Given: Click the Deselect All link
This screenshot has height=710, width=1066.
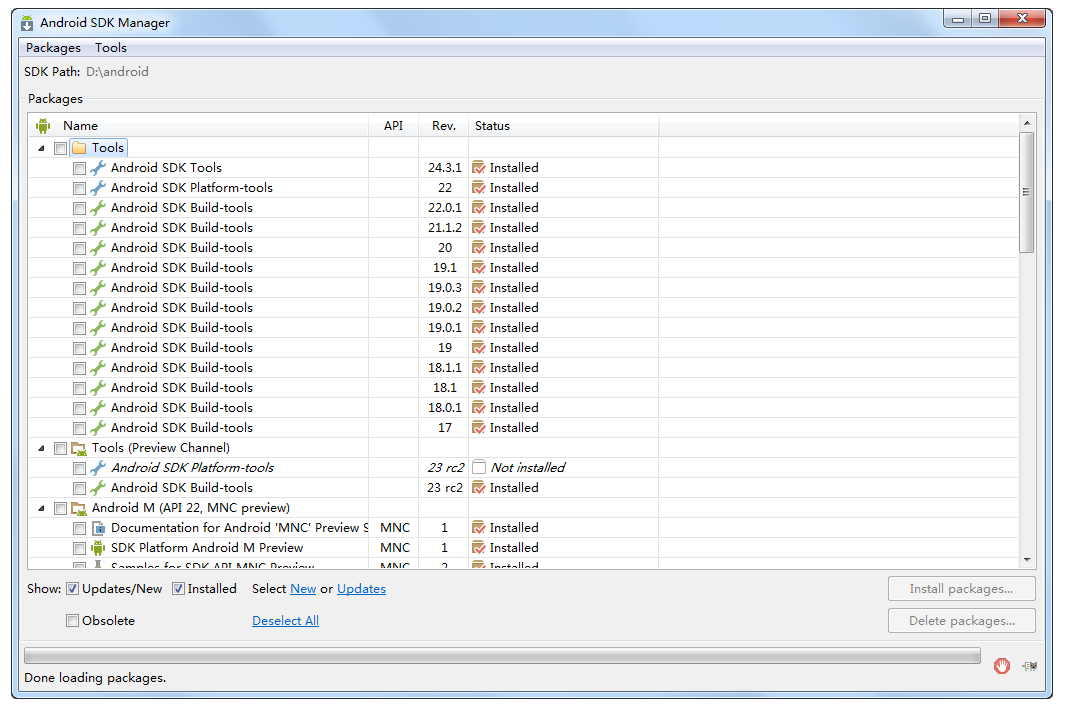Looking at the screenshot, I should 286,621.
